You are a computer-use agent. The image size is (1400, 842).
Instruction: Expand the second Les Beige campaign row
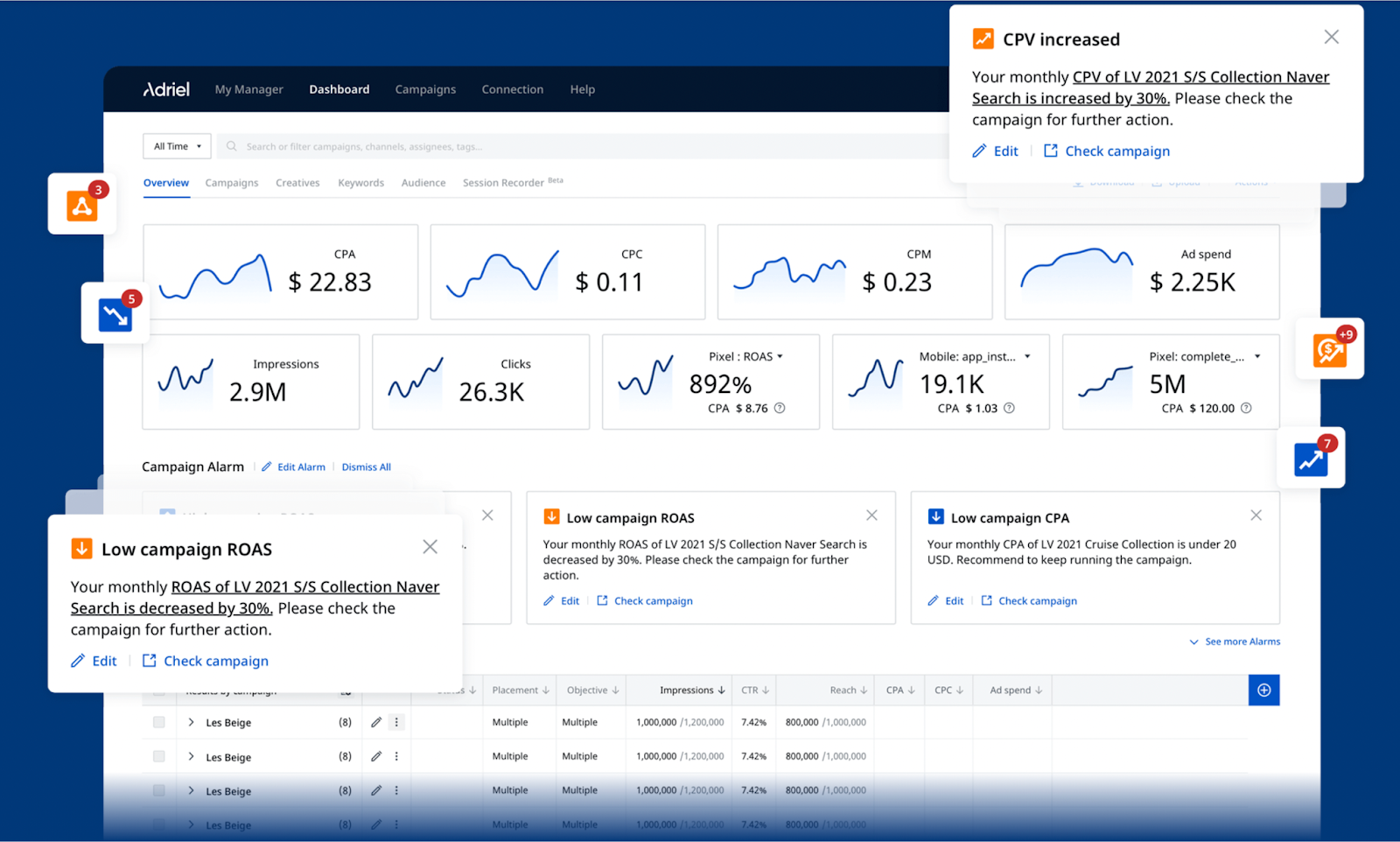pyautogui.click(x=191, y=756)
